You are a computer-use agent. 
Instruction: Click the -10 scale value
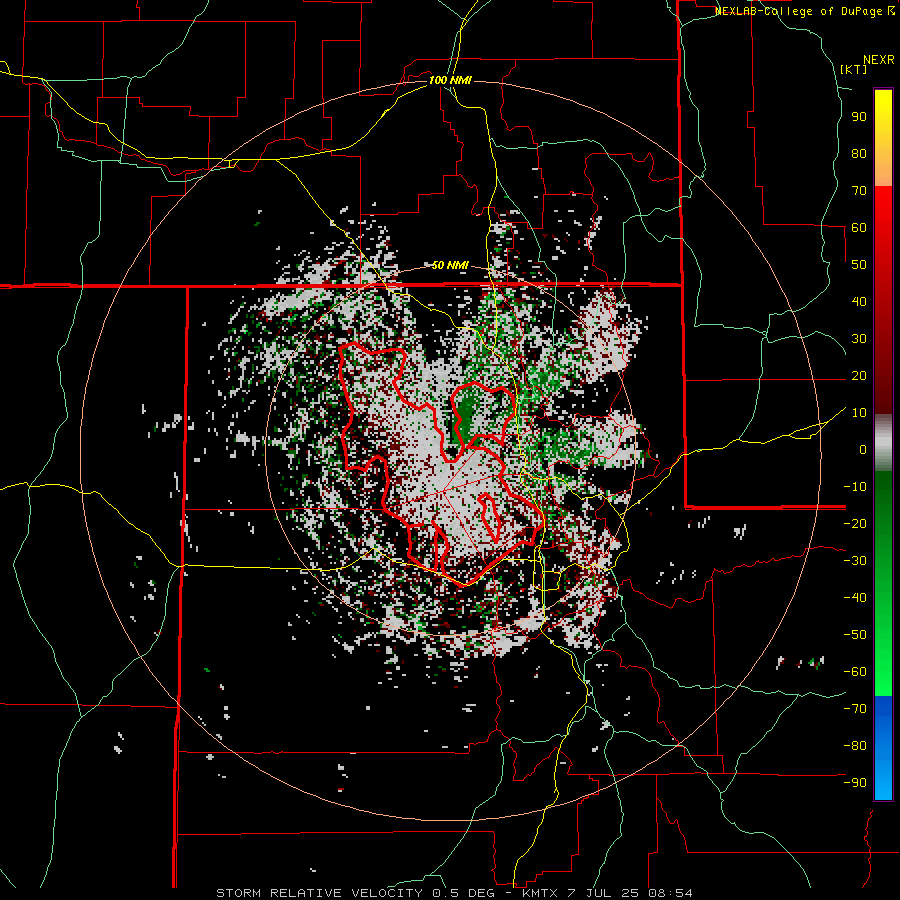pos(855,487)
